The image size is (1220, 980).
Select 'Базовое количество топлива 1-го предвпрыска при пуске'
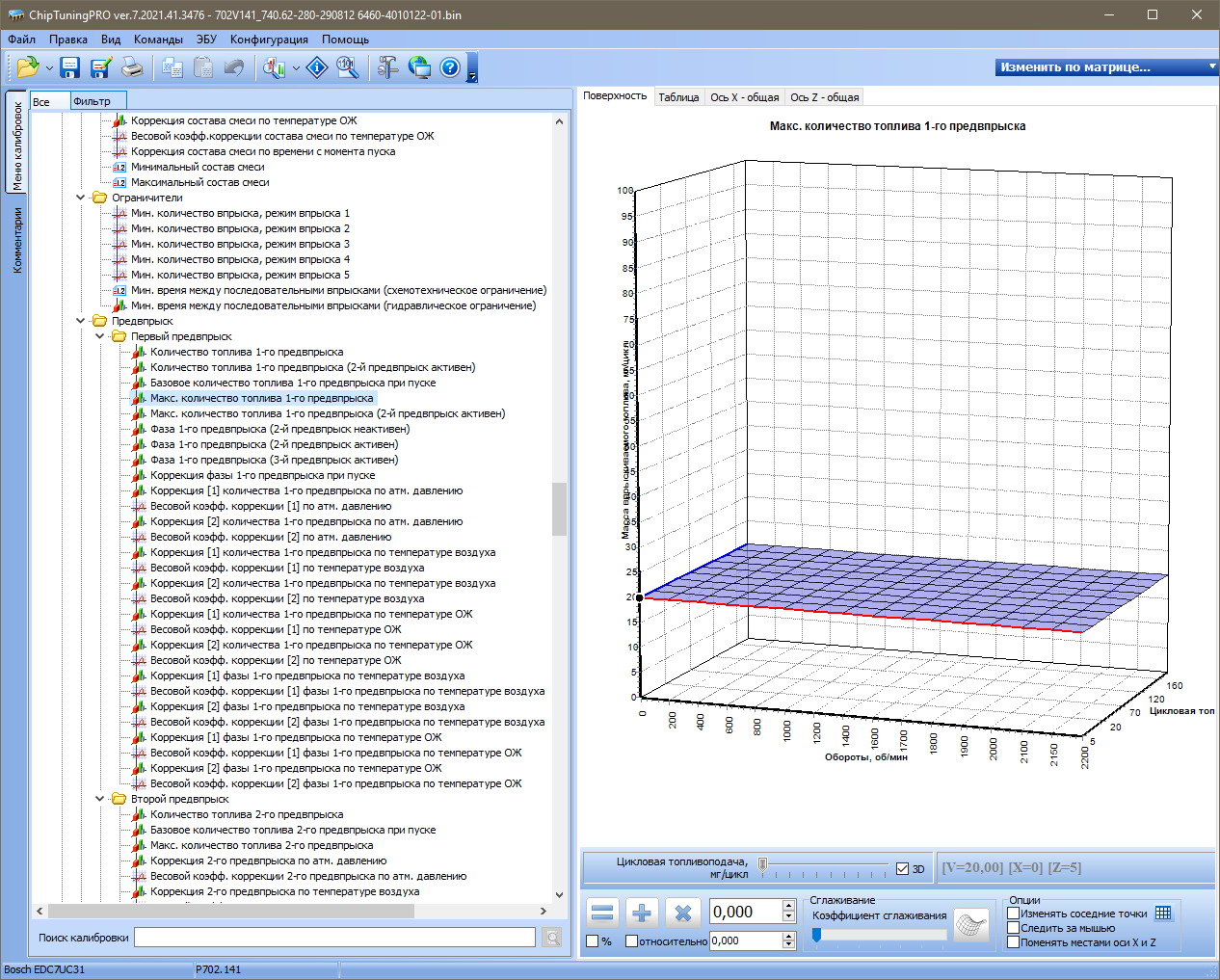[x=293, y=383]
